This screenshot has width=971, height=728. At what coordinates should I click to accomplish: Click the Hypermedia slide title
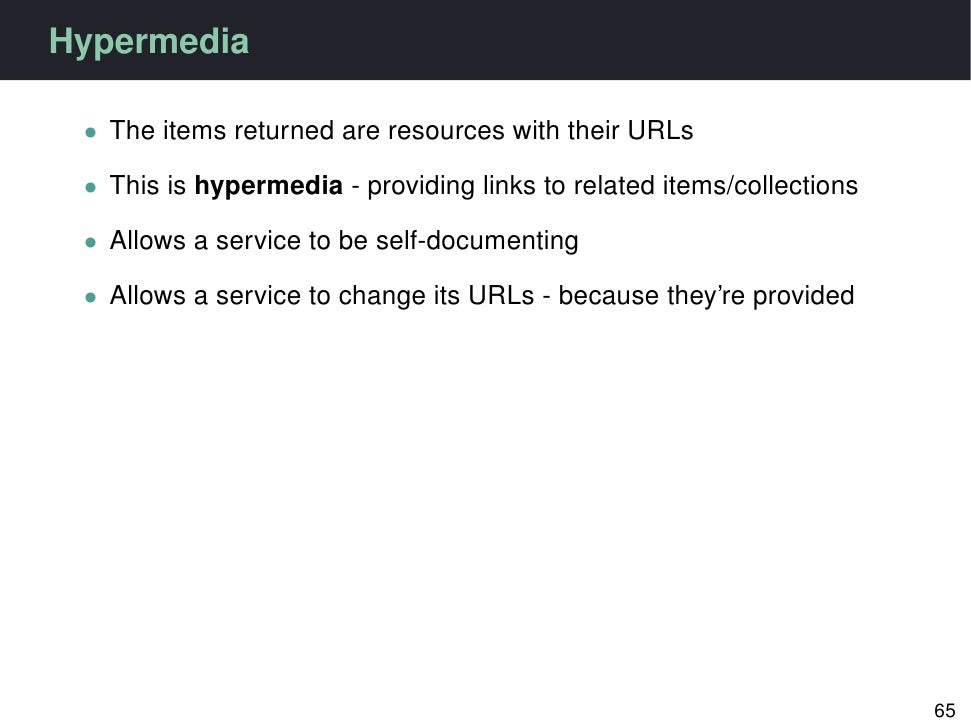click(149, 42)
